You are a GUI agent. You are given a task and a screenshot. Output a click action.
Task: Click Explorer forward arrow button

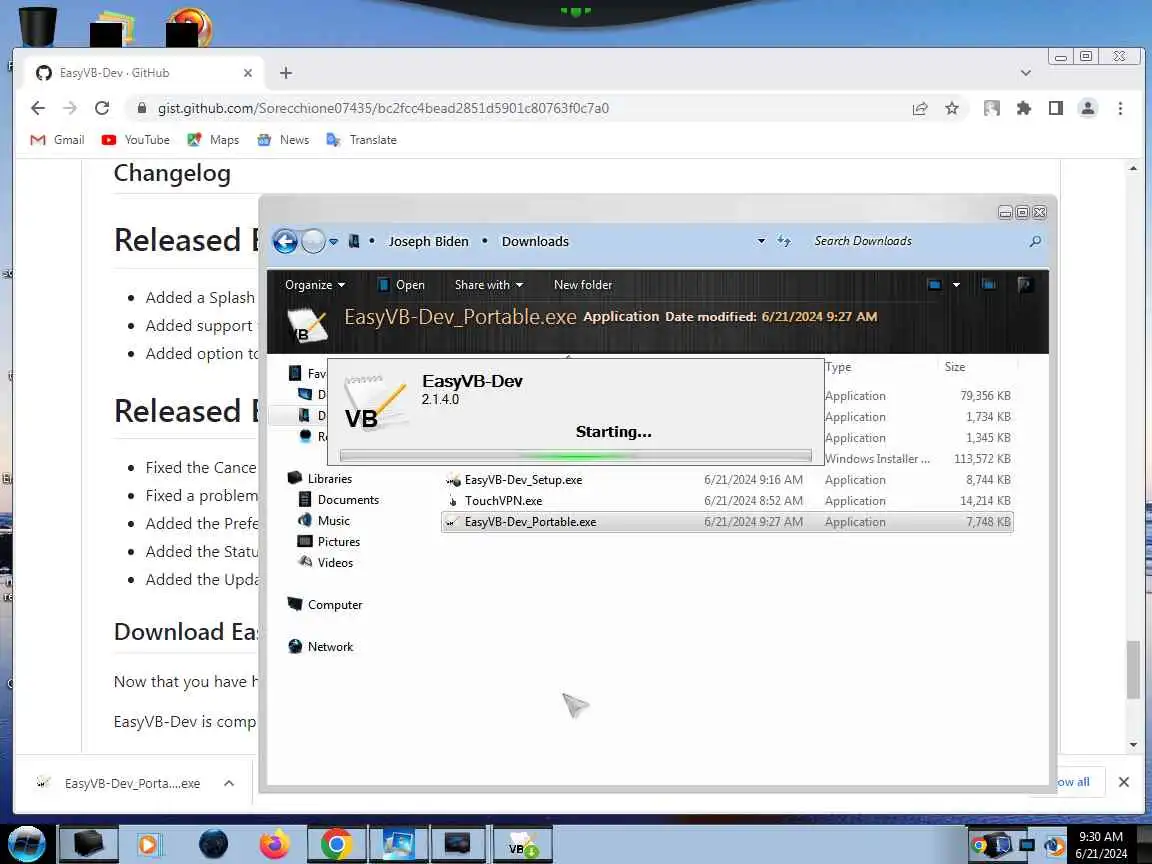pos(313,241)
